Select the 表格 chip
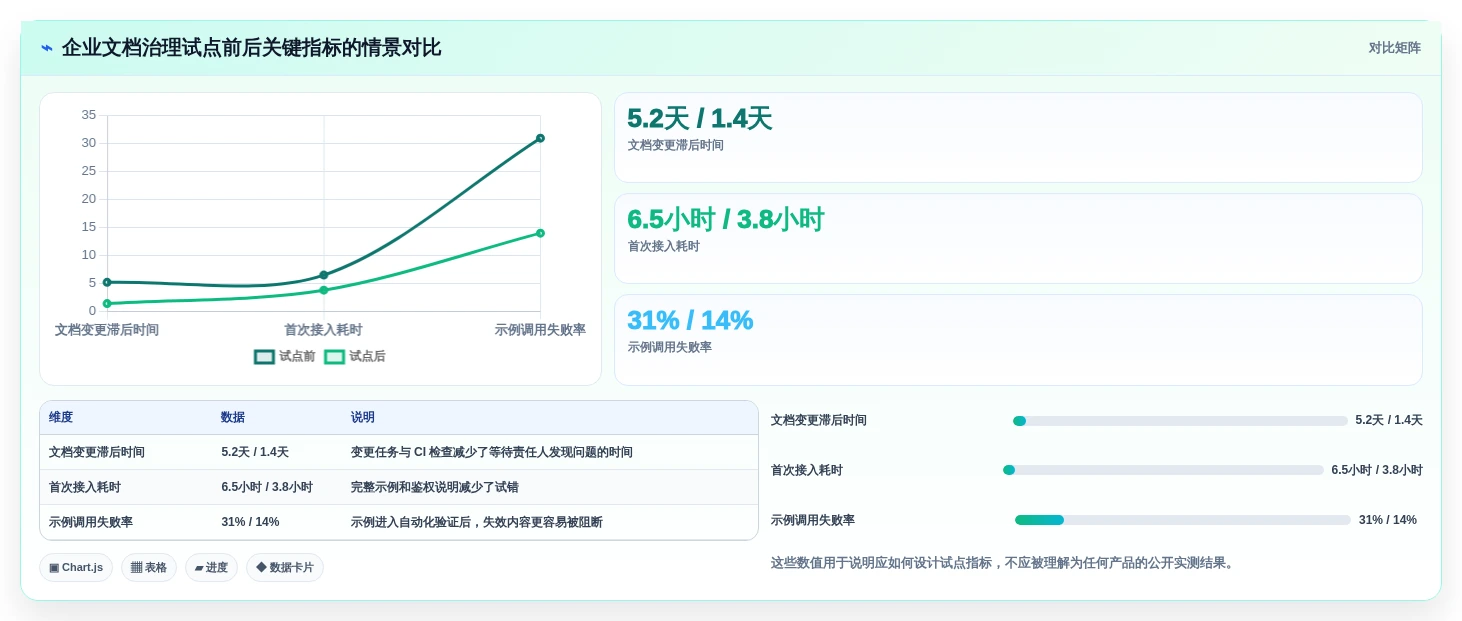1462x621 pixels. pyautogui.click(x=149, y=568)
